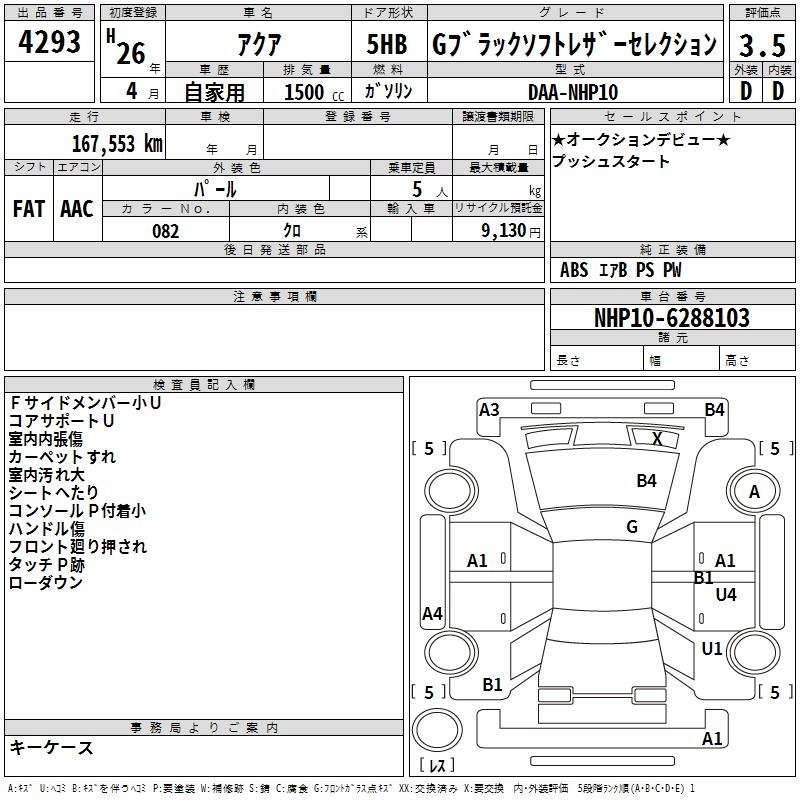
Task: Click the 検査員記入欄 section header
Action: tap(204, 385)
